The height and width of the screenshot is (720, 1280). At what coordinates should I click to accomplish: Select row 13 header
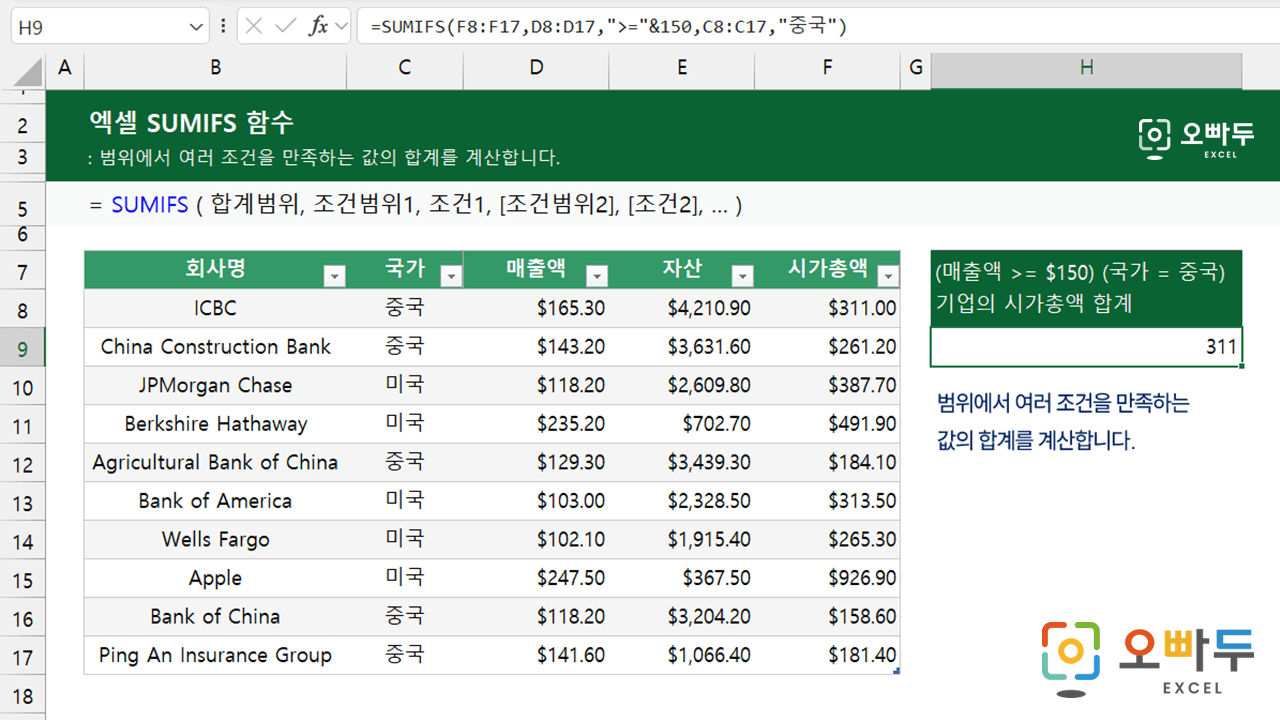pyautogui.click(x=23, y=503)
